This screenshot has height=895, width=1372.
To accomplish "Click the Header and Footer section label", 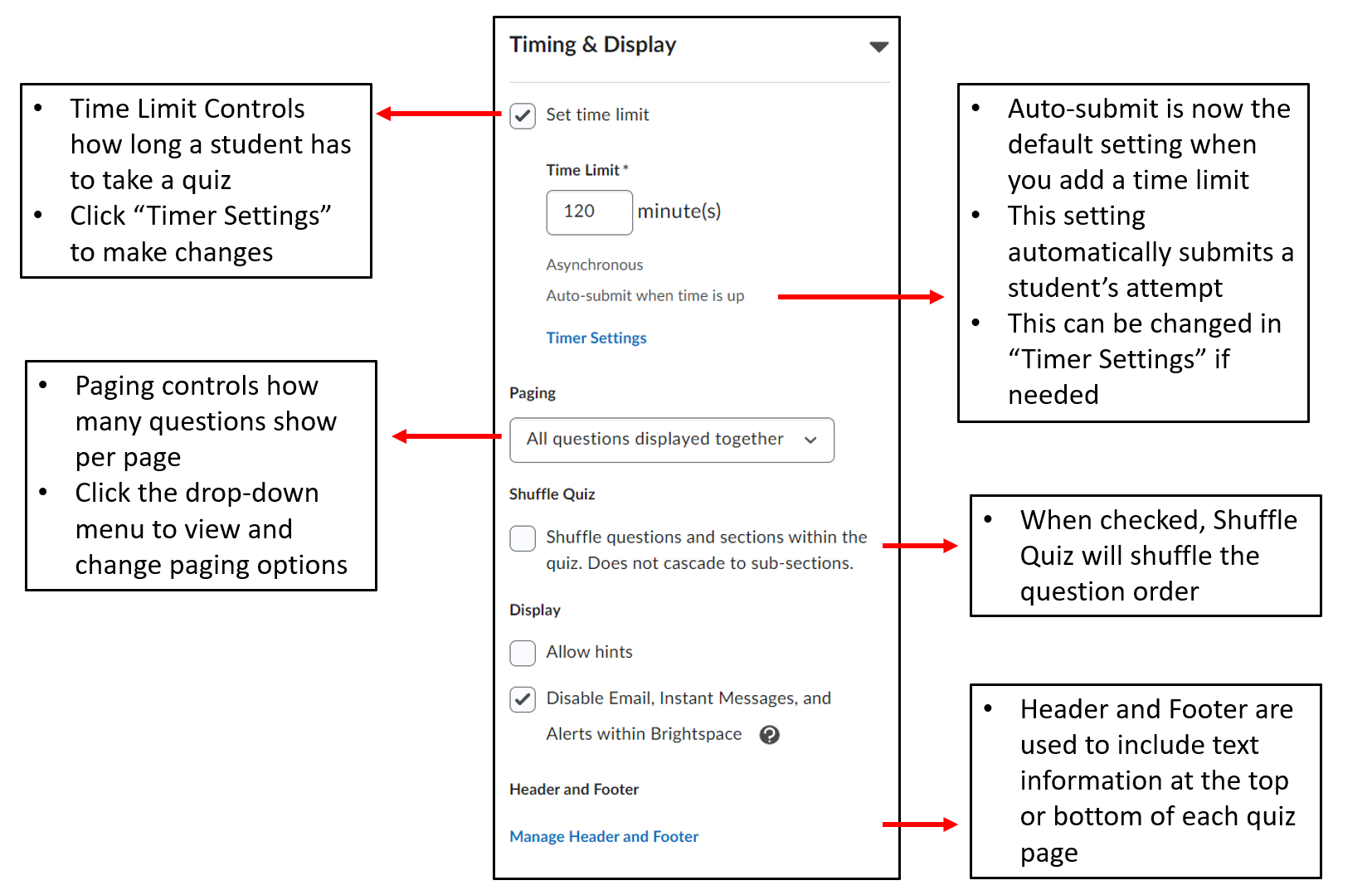I will coord(574,789).
